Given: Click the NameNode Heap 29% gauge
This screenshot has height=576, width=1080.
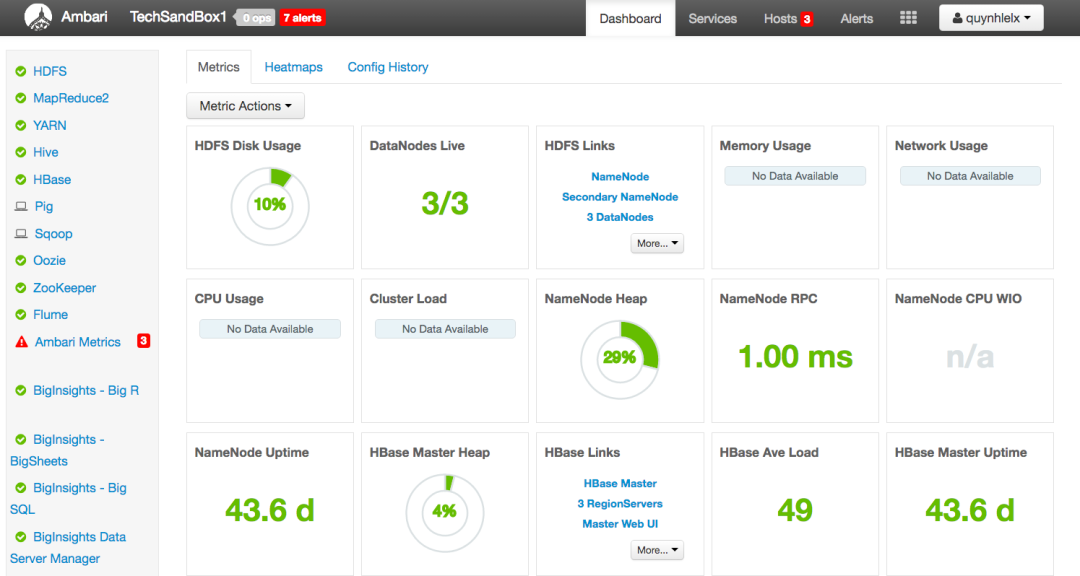Looking at the screenshot, I should [x=620, y=358].
